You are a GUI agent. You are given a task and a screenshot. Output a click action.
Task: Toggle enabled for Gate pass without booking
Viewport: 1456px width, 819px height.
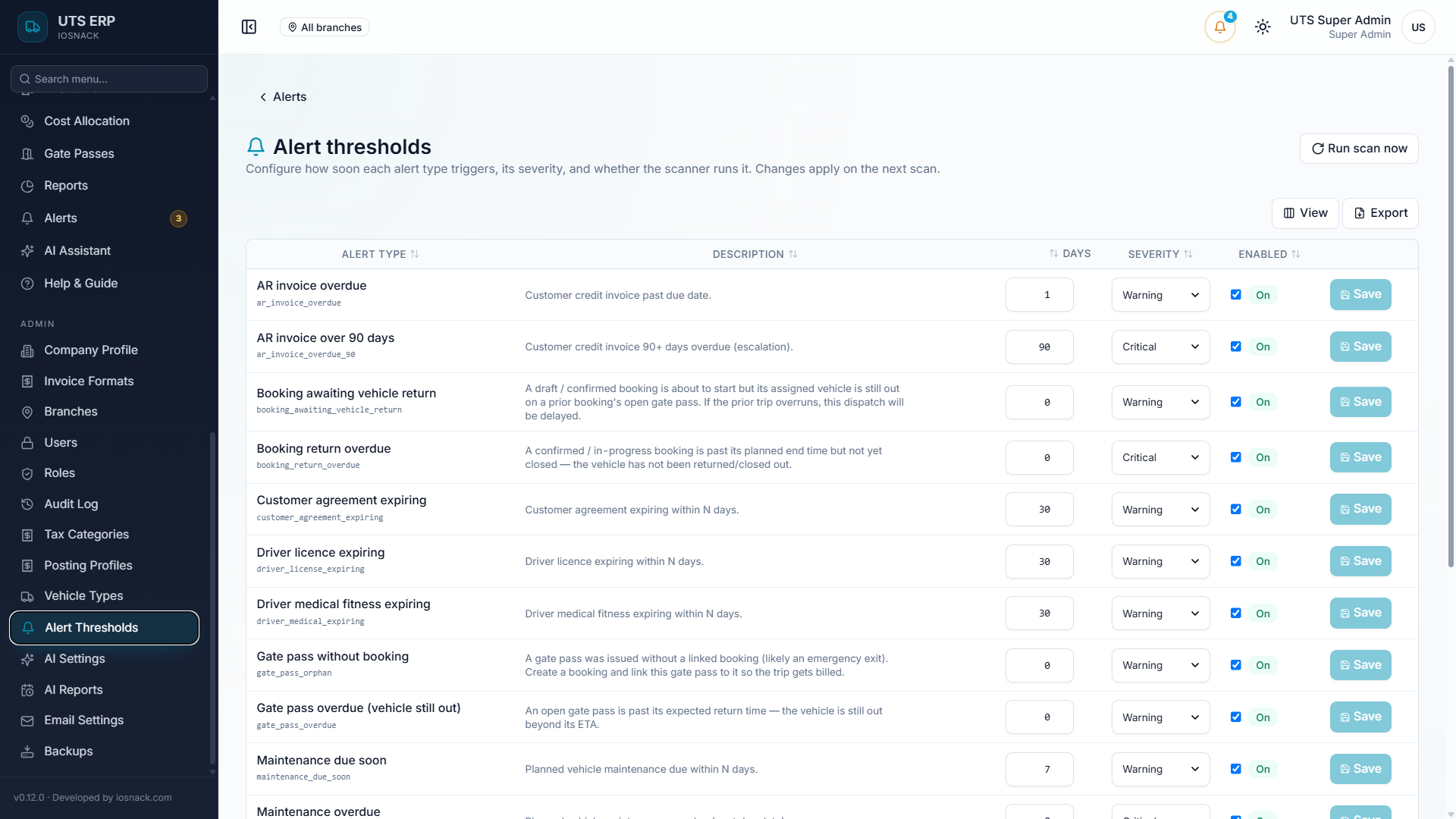point(1235,665)
